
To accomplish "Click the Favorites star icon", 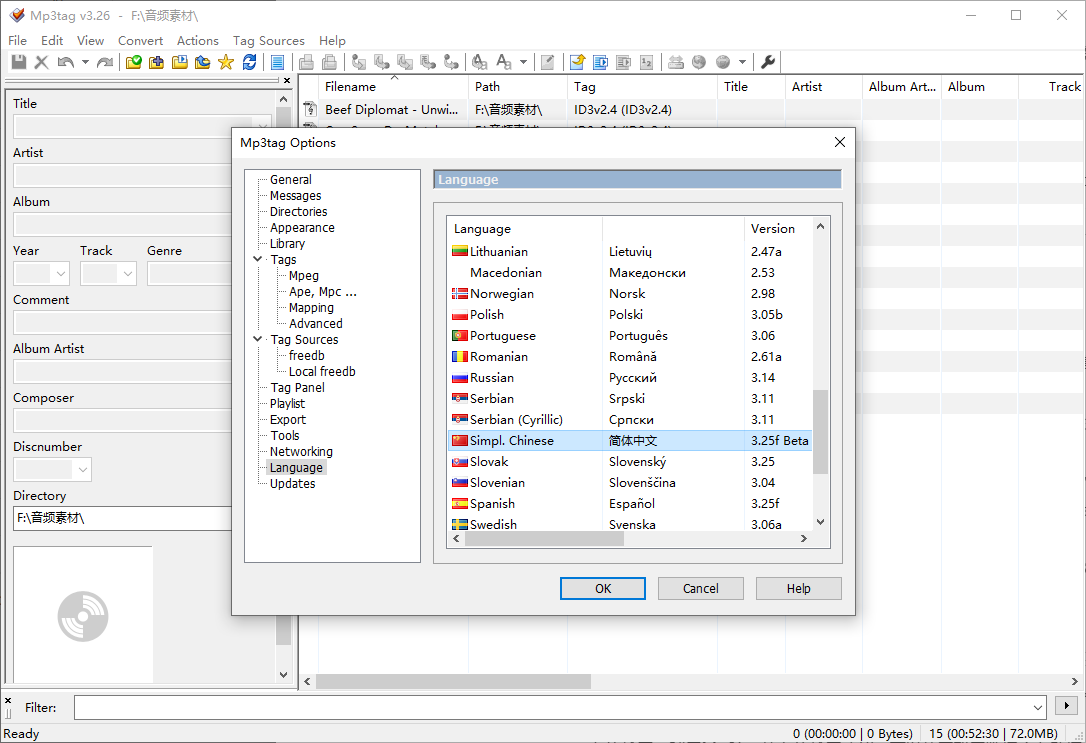I will (x=226, y=62).
